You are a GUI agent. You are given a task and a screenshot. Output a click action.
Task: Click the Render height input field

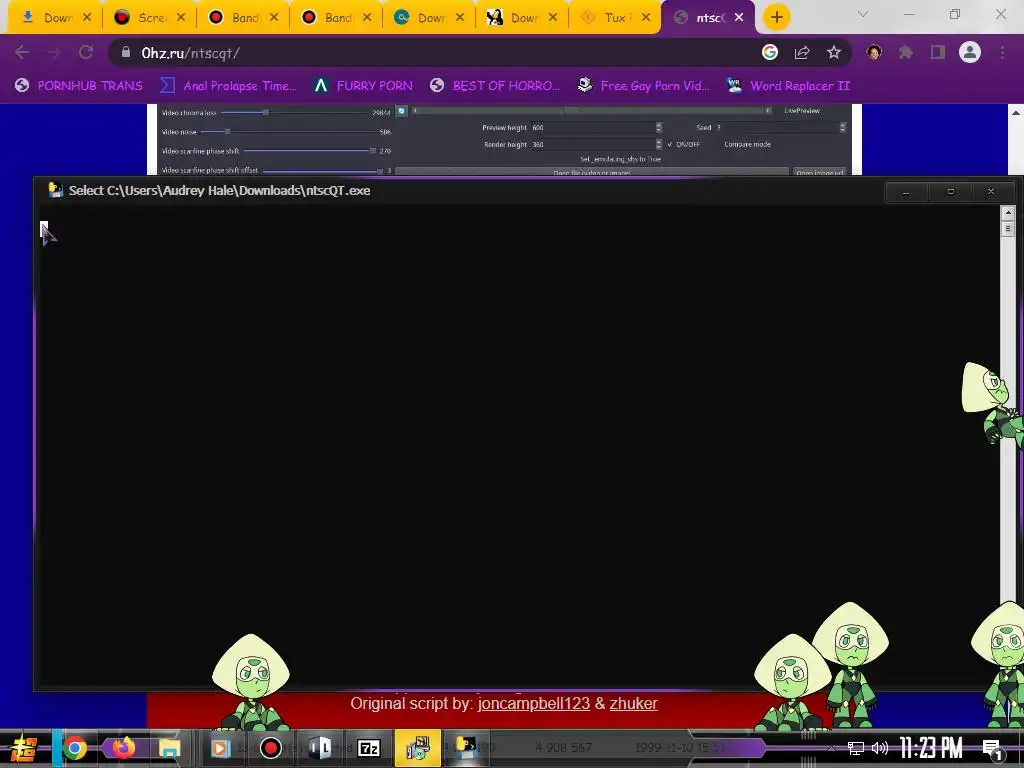click(592, 144)
